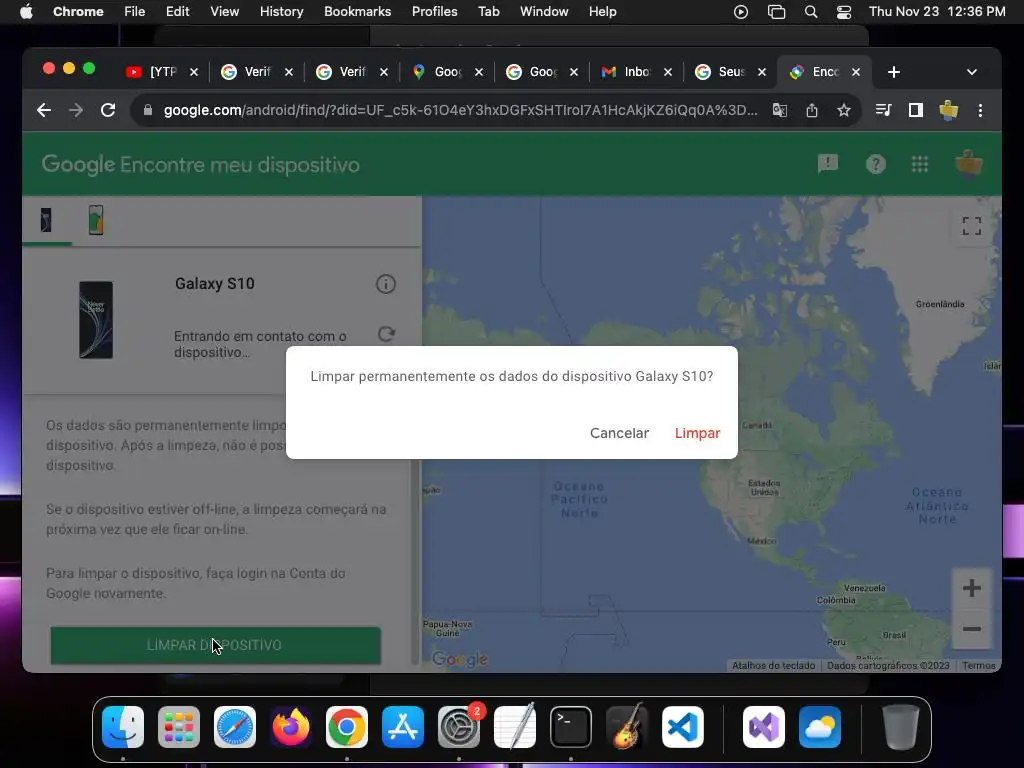This screenshot has width=1024, height=768.
Task: Bookmark this page with the star
Action: click(844, 110)
